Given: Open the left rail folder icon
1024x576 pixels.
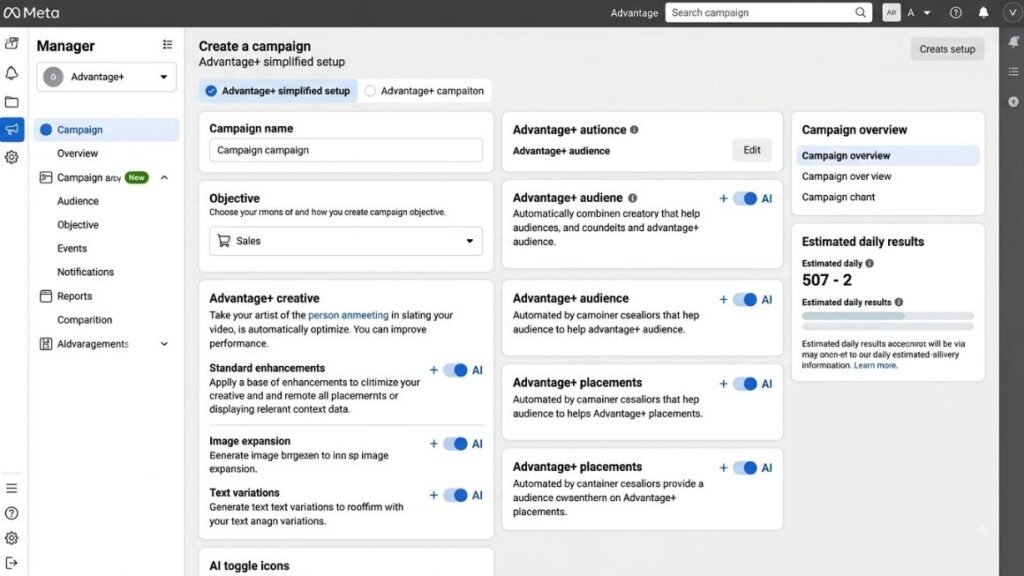Looking at the screenshot, I should coord(12,101).
